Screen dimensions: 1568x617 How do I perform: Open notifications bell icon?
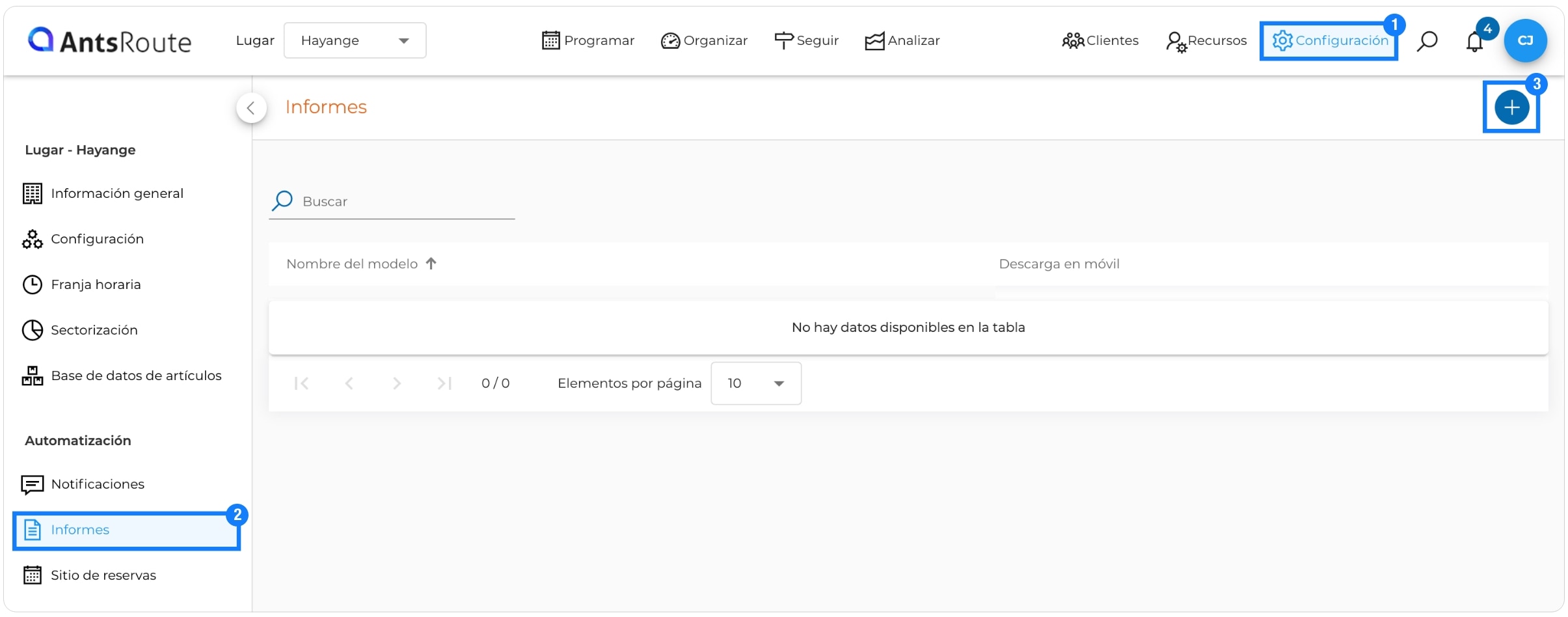(x=1474, y=42)
